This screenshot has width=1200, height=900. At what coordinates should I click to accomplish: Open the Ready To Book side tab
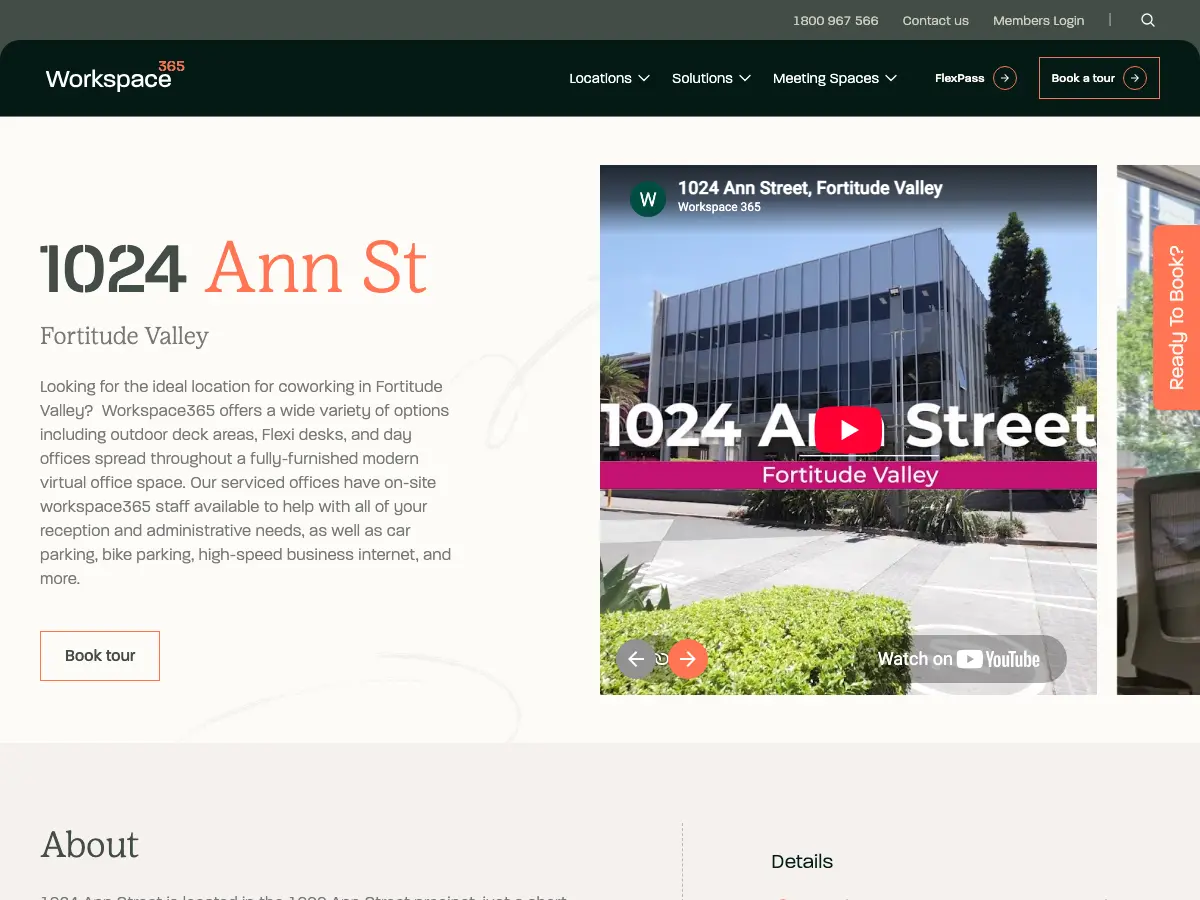(1177, 317)
